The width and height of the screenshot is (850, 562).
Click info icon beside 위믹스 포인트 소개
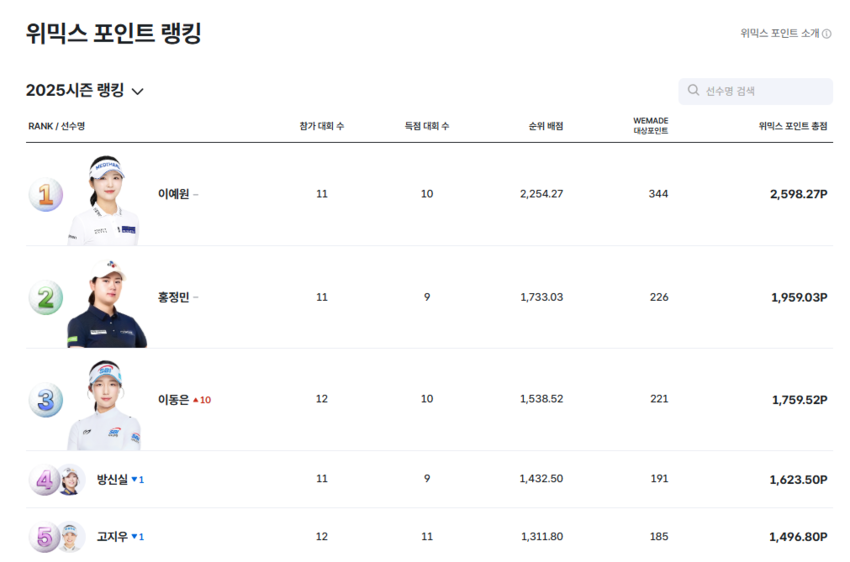[827, 33]
